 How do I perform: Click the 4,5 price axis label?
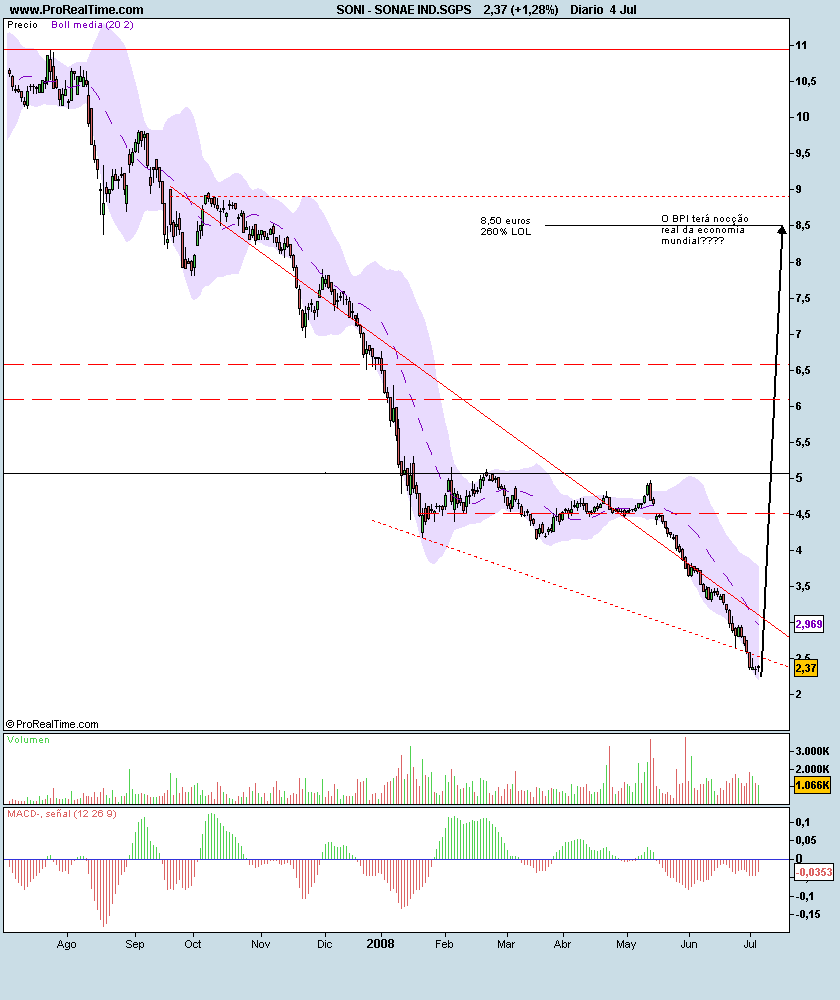[x=803, y=514]
